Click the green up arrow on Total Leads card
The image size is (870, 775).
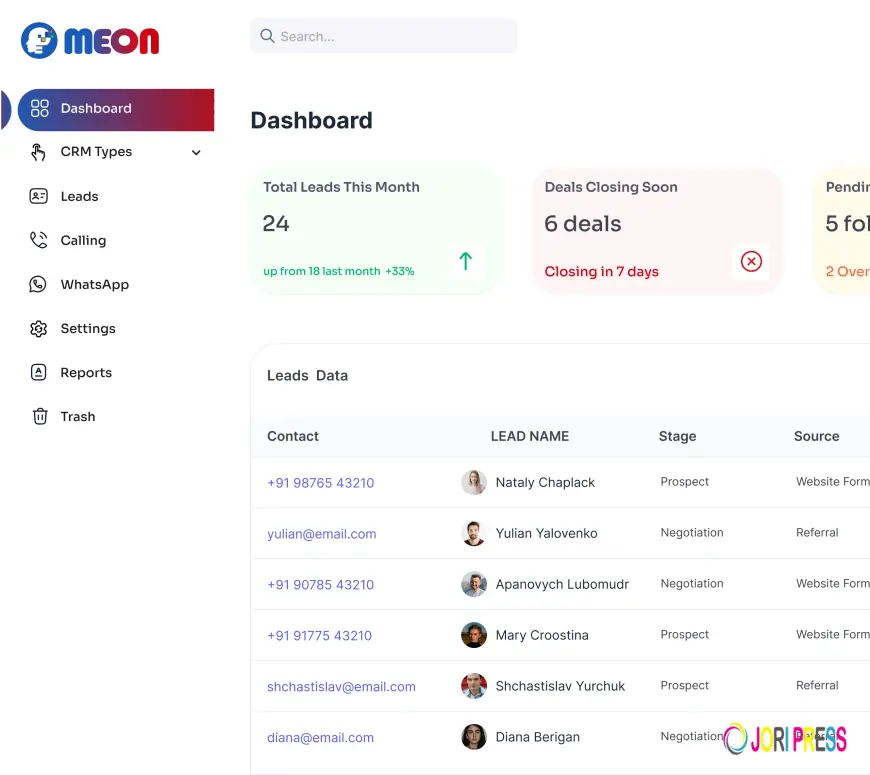pos(465,261)
